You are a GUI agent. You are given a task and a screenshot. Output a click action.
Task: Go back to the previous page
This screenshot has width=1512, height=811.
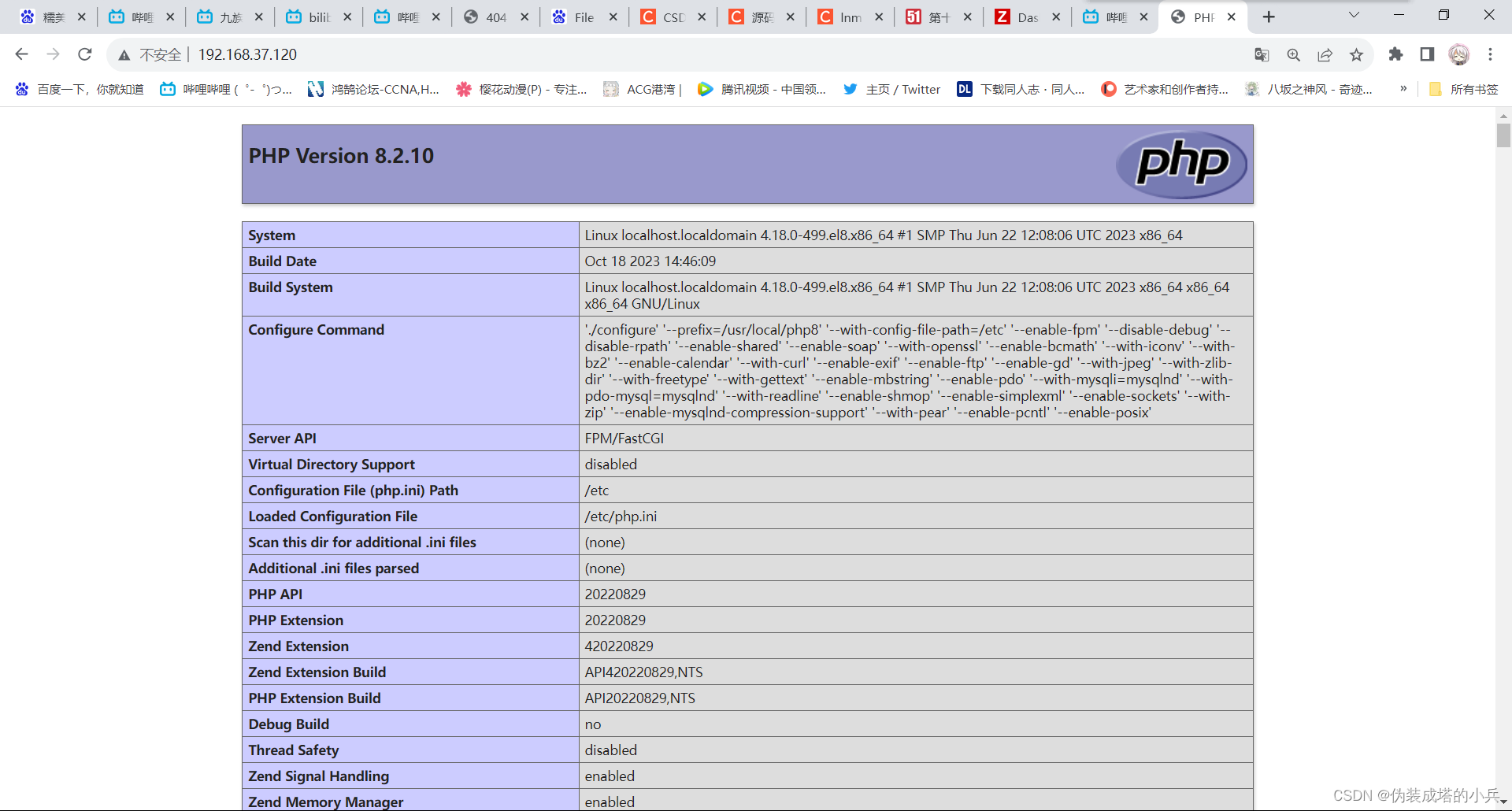pyautogui.click(x=22, y=54)
